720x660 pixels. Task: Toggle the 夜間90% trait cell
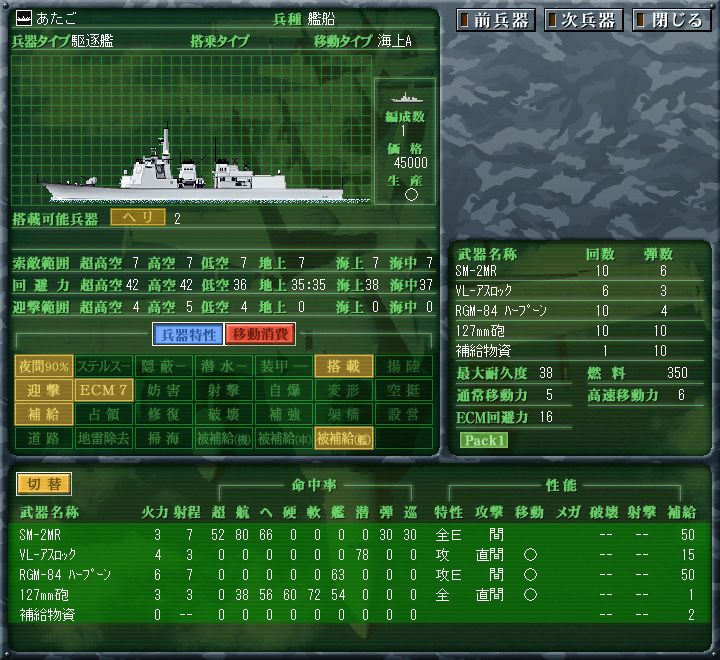coord(44,367)
